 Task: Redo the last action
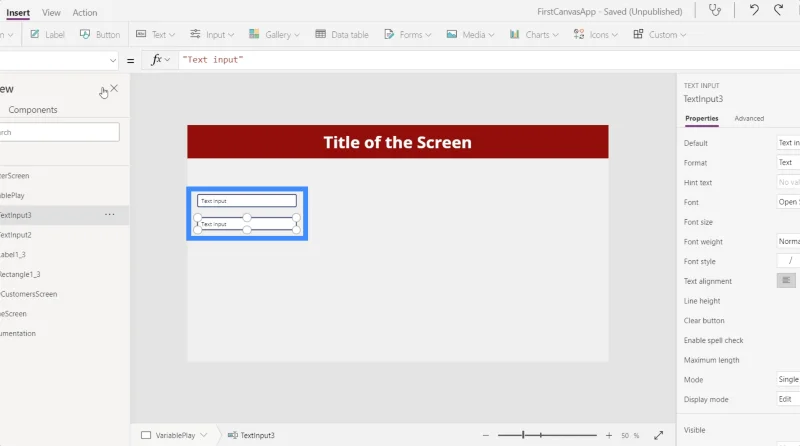(x=778, y=10)
